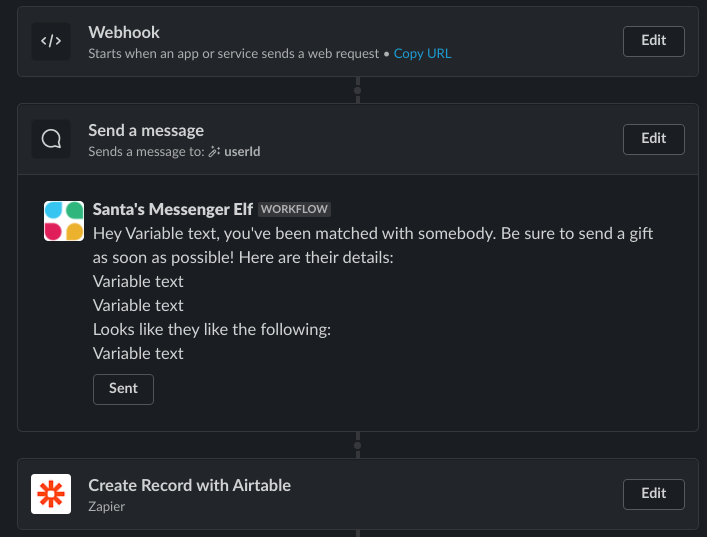
Task: Click the userId recipient variable
Action: point(242,152)
